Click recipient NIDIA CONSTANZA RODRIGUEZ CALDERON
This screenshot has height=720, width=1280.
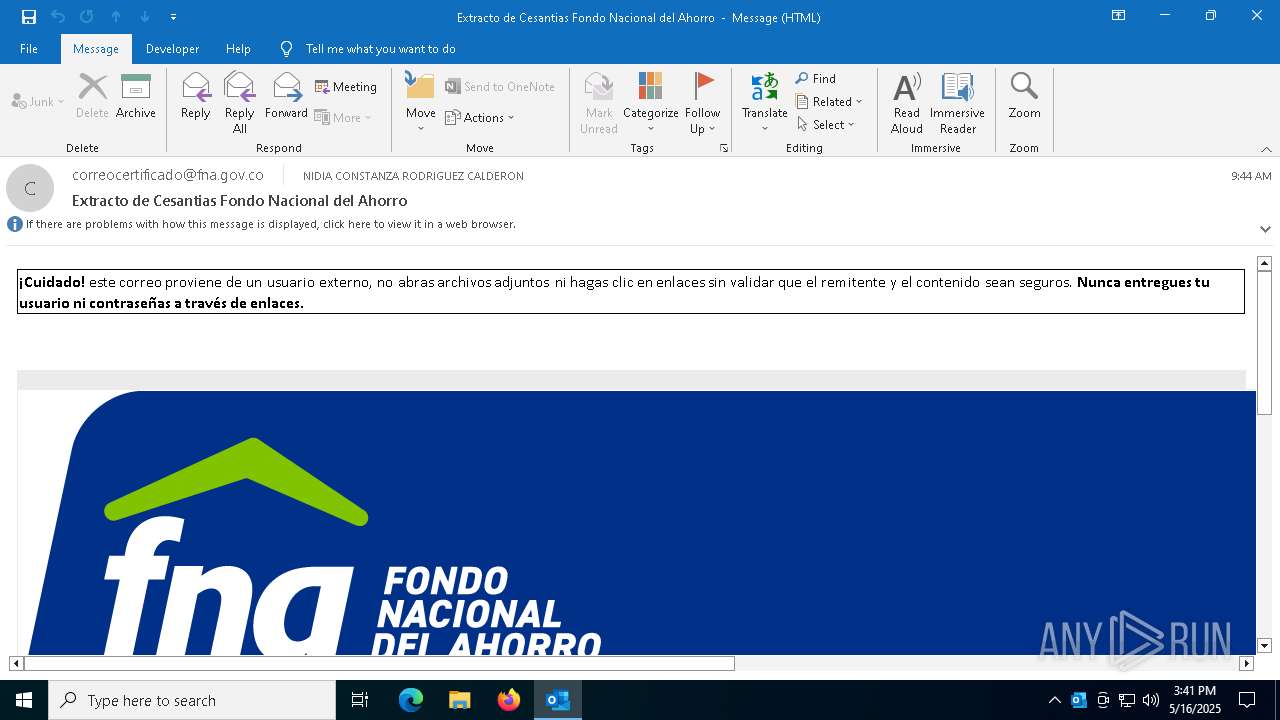(413, 176)
